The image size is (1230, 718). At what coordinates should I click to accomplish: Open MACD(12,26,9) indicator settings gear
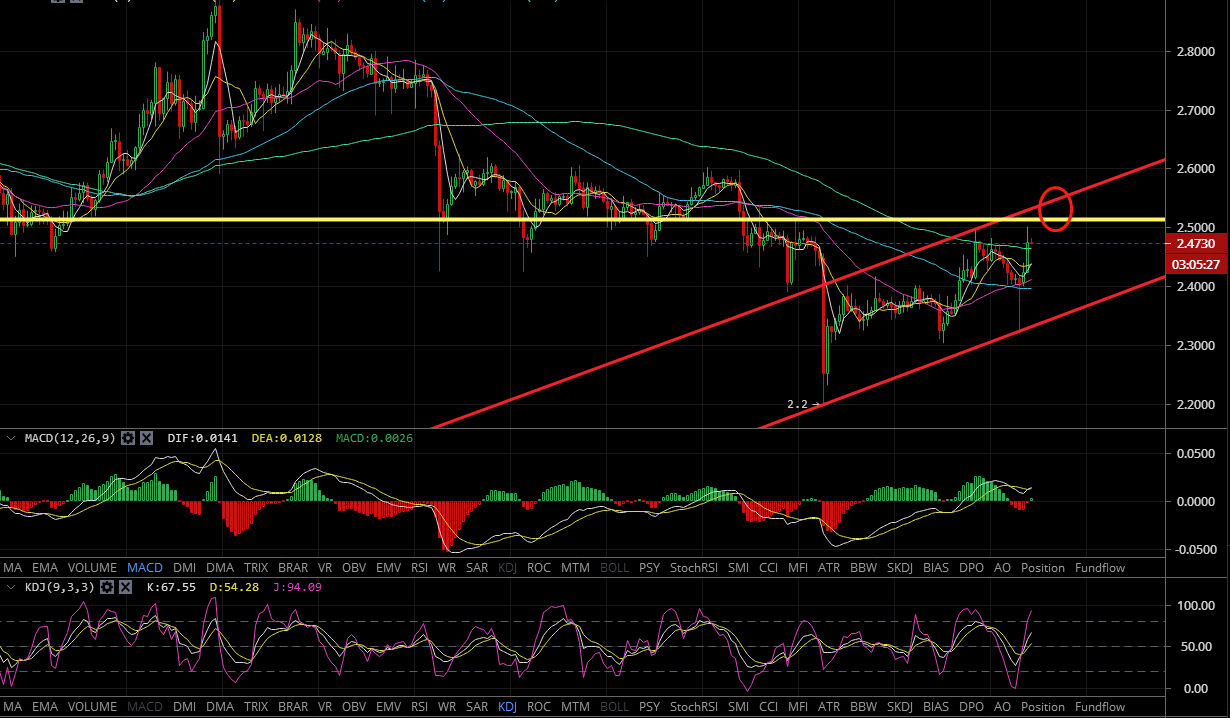point(128,438)
